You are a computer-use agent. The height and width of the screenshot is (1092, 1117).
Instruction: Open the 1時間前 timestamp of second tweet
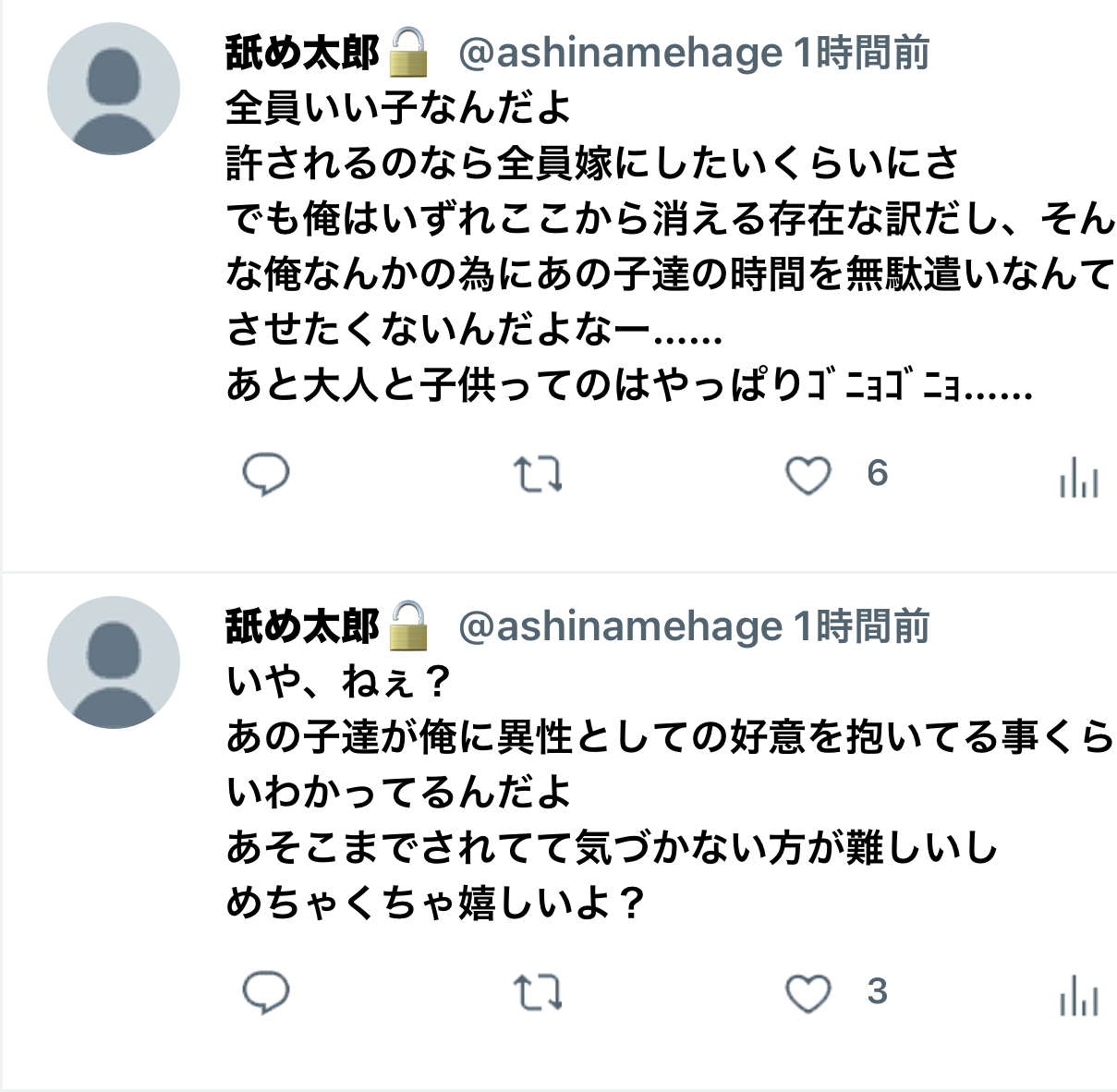(x=862, y=627)
